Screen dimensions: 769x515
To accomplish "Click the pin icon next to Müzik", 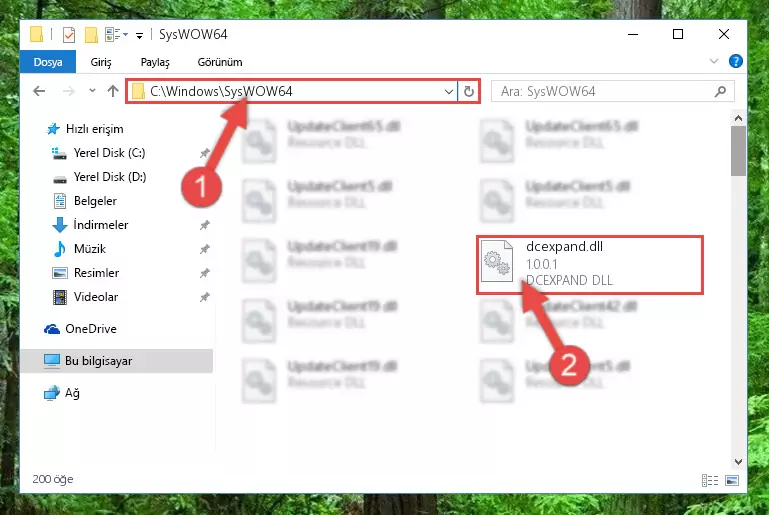I will (x=205, y=250).
